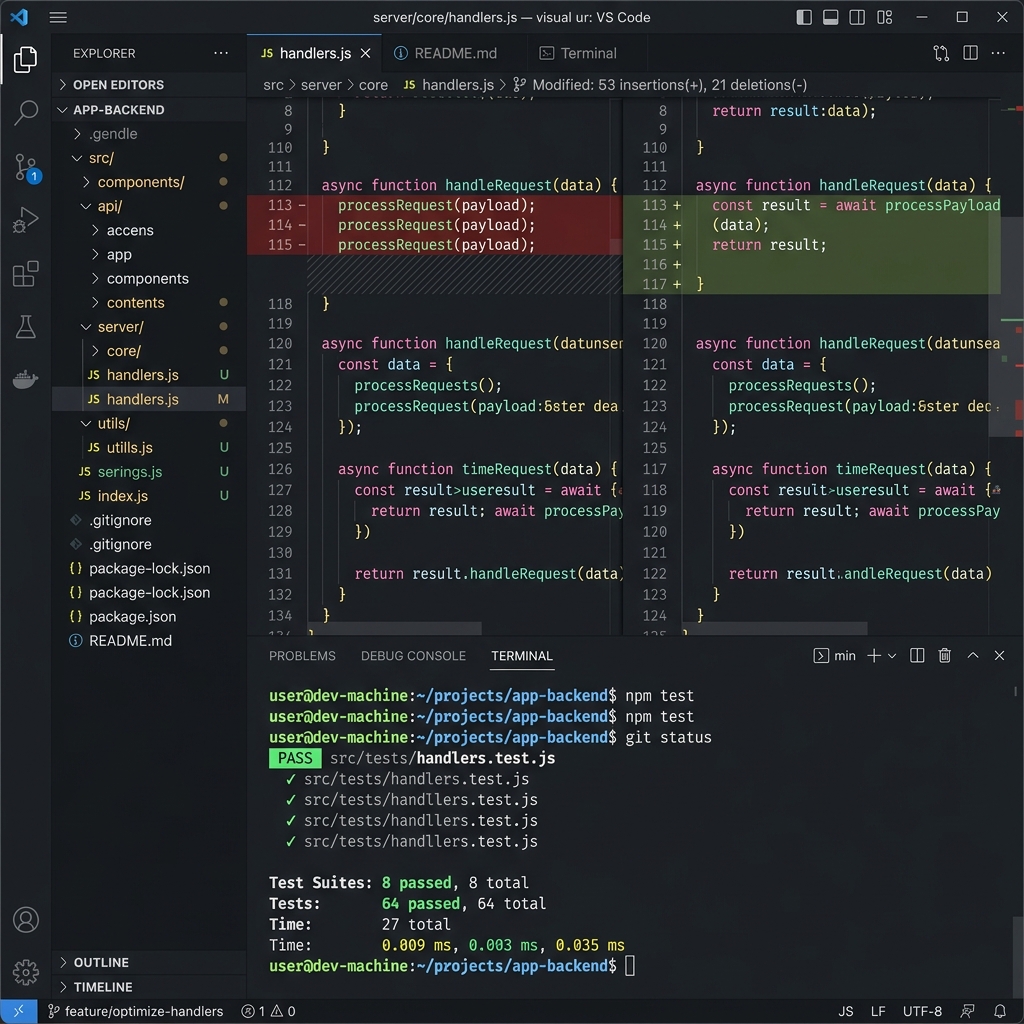Open utills.js in the explorer

click(x=149, y=447)
